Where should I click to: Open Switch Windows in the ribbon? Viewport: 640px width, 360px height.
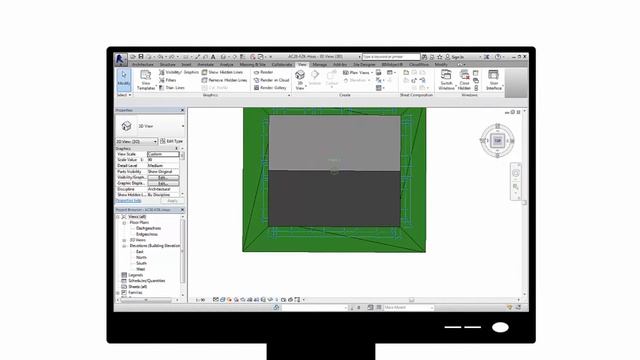coord(446,80)
